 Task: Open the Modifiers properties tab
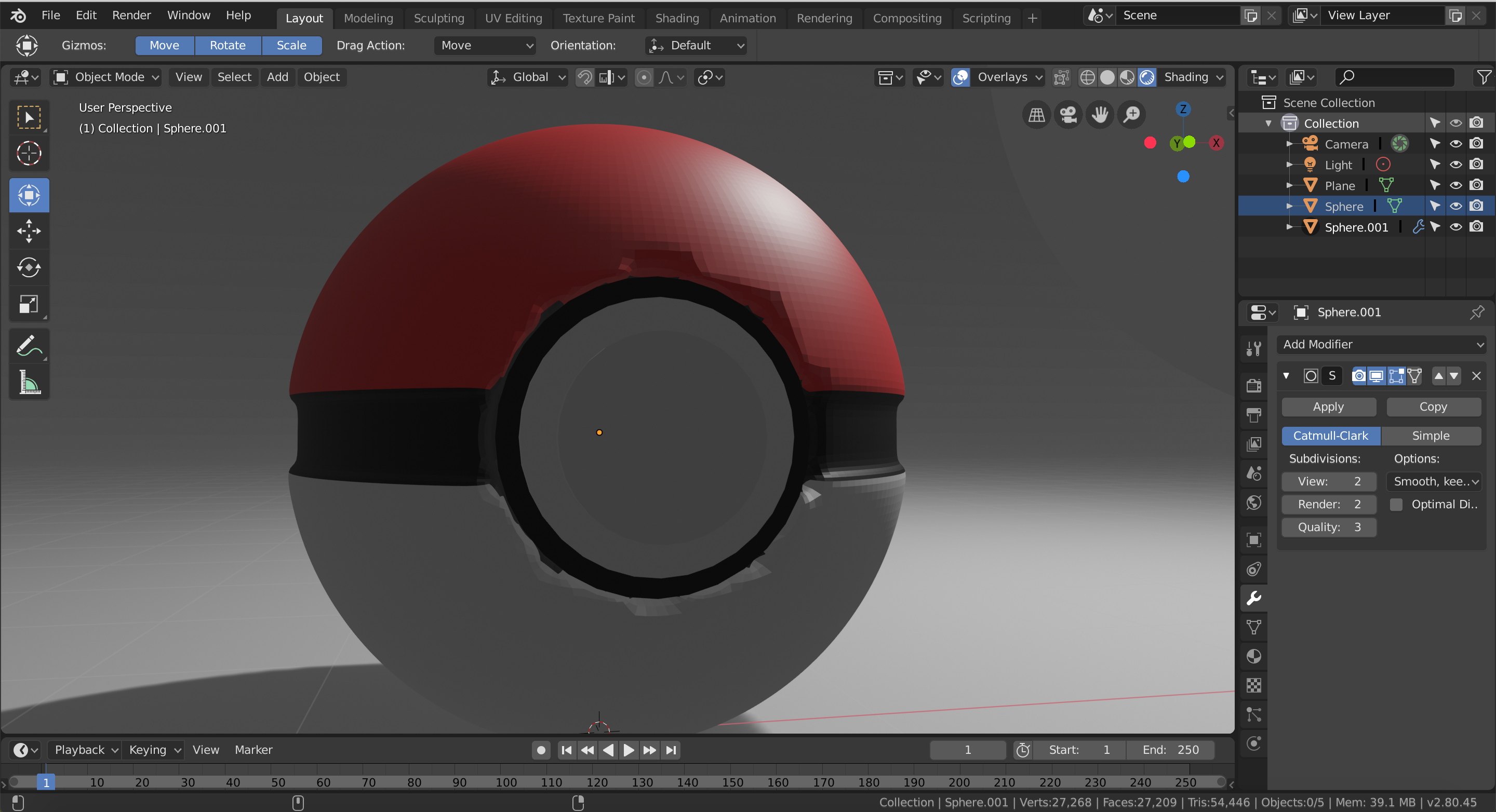click(1254, 598)
